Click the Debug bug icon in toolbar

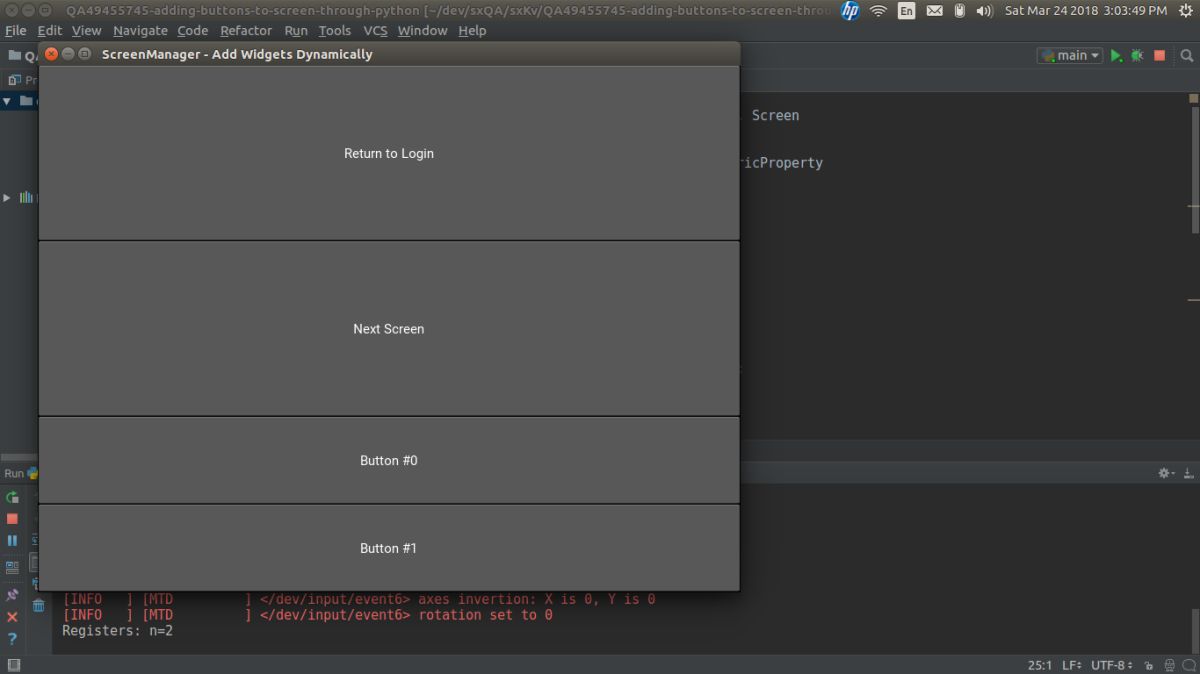tap(1137, 56)
